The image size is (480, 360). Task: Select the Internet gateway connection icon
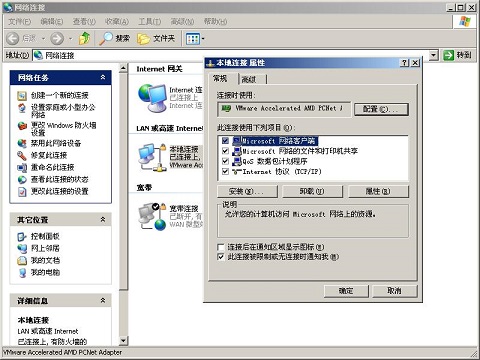pyautogui.click(x=152, y=97)
